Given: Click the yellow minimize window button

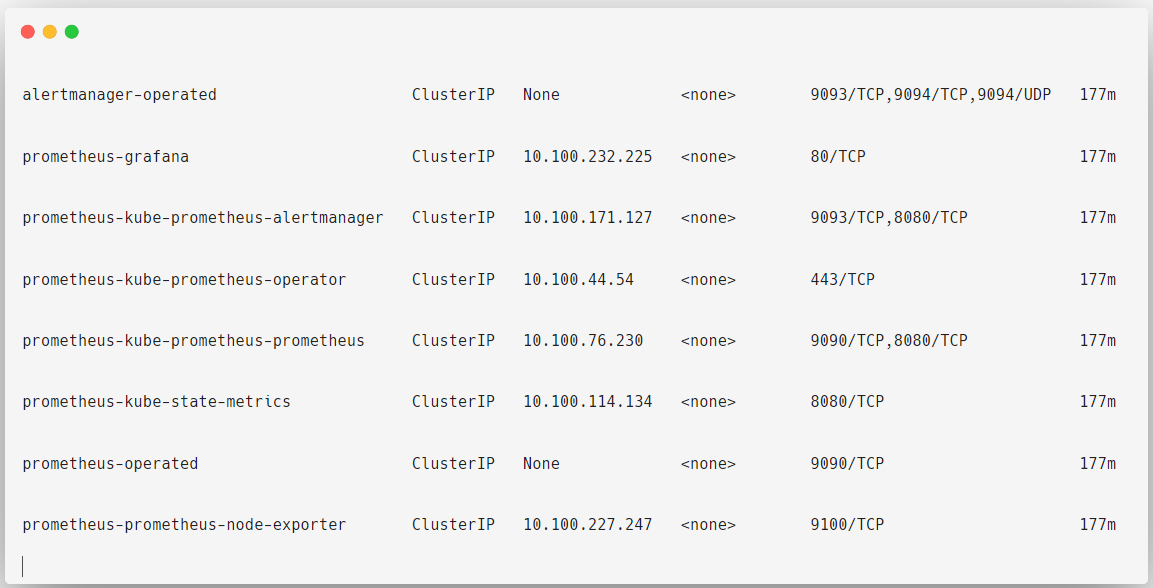Looking at the screenshot, I should (x=48, y=31).
